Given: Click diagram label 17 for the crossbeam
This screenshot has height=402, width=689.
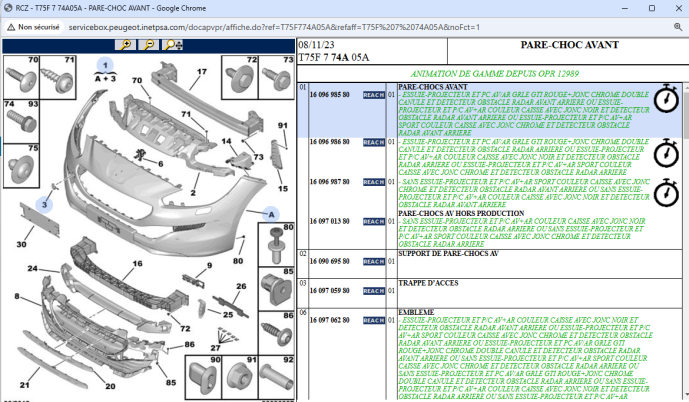Looking at the screenshot, I should (x=202, y=72).
